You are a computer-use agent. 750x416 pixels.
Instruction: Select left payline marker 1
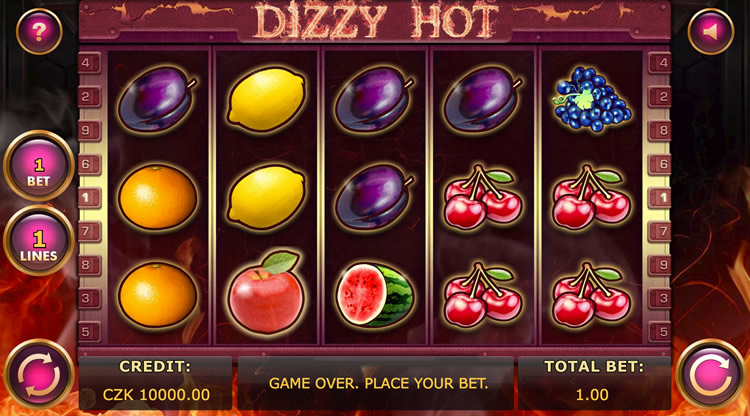[89, 197]
